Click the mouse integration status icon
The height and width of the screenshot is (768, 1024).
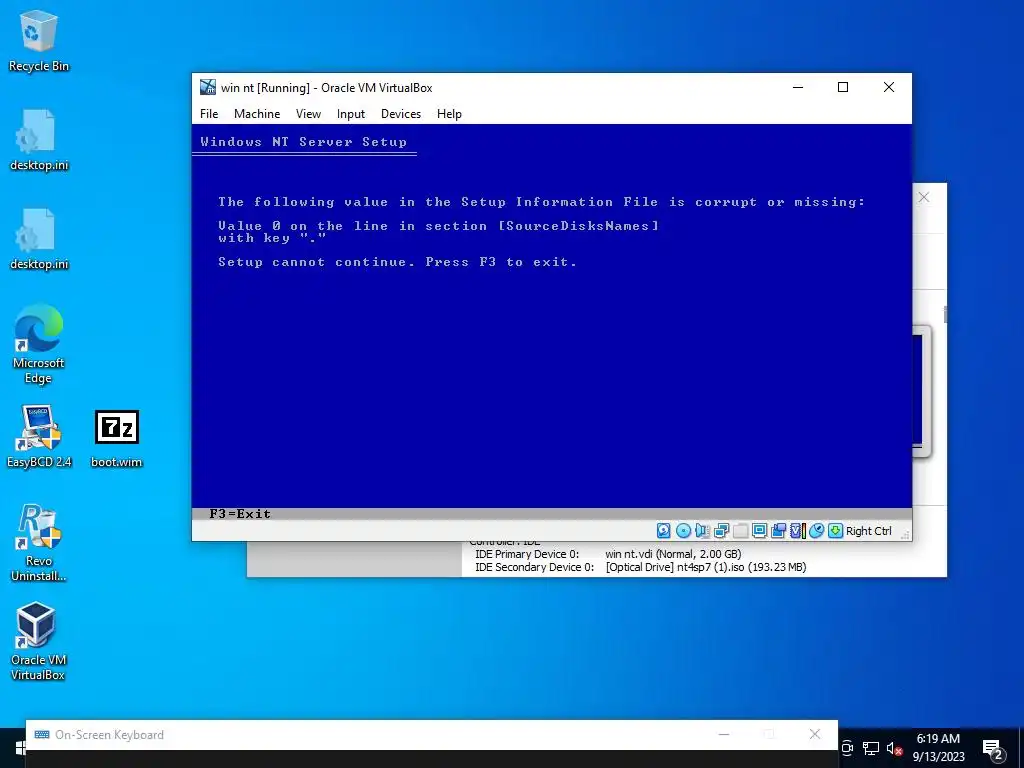(816, 531)
